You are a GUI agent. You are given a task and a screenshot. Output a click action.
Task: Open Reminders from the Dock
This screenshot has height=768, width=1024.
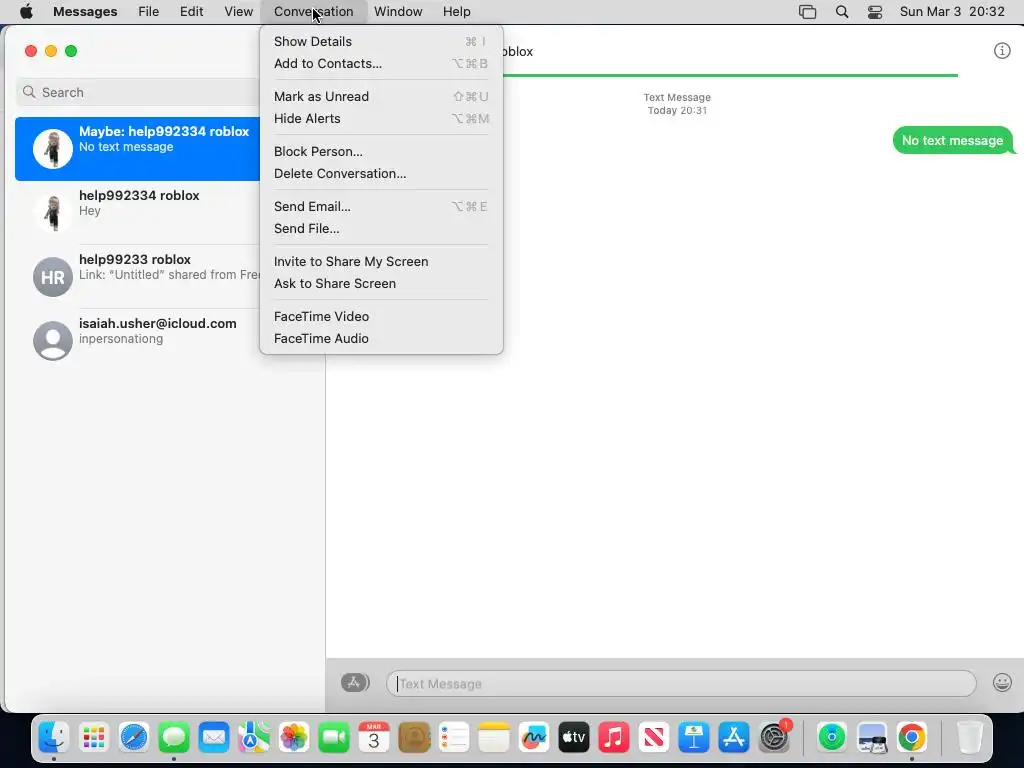click(454, 738)
